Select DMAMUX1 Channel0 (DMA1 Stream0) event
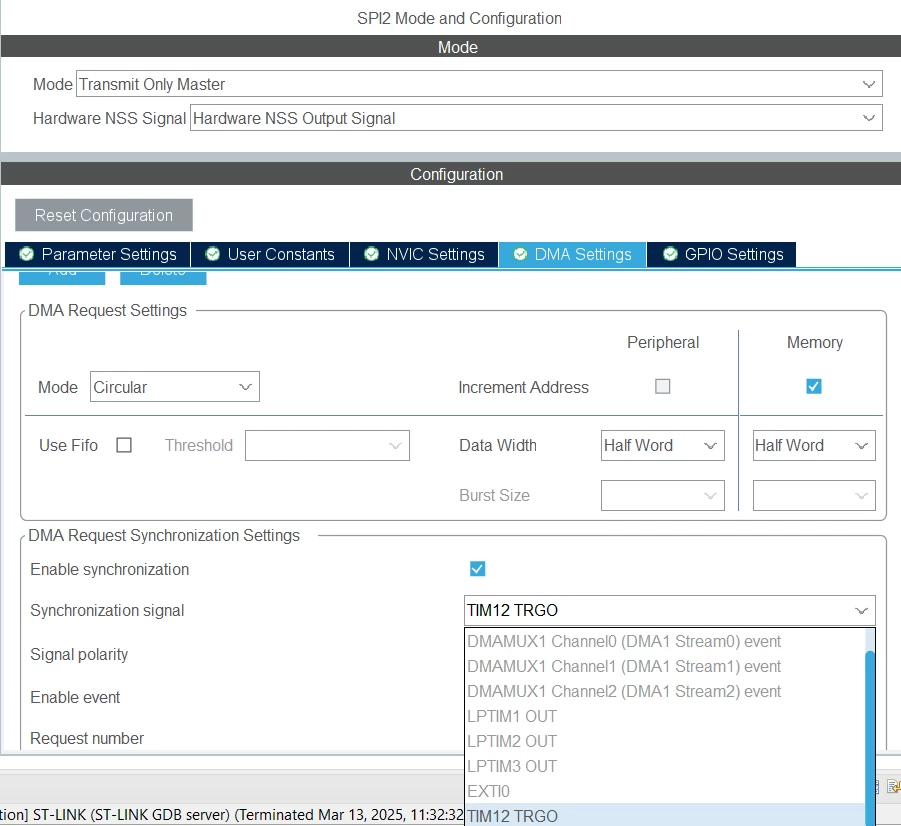Viewport: 901px width, 826px height. 665,641
